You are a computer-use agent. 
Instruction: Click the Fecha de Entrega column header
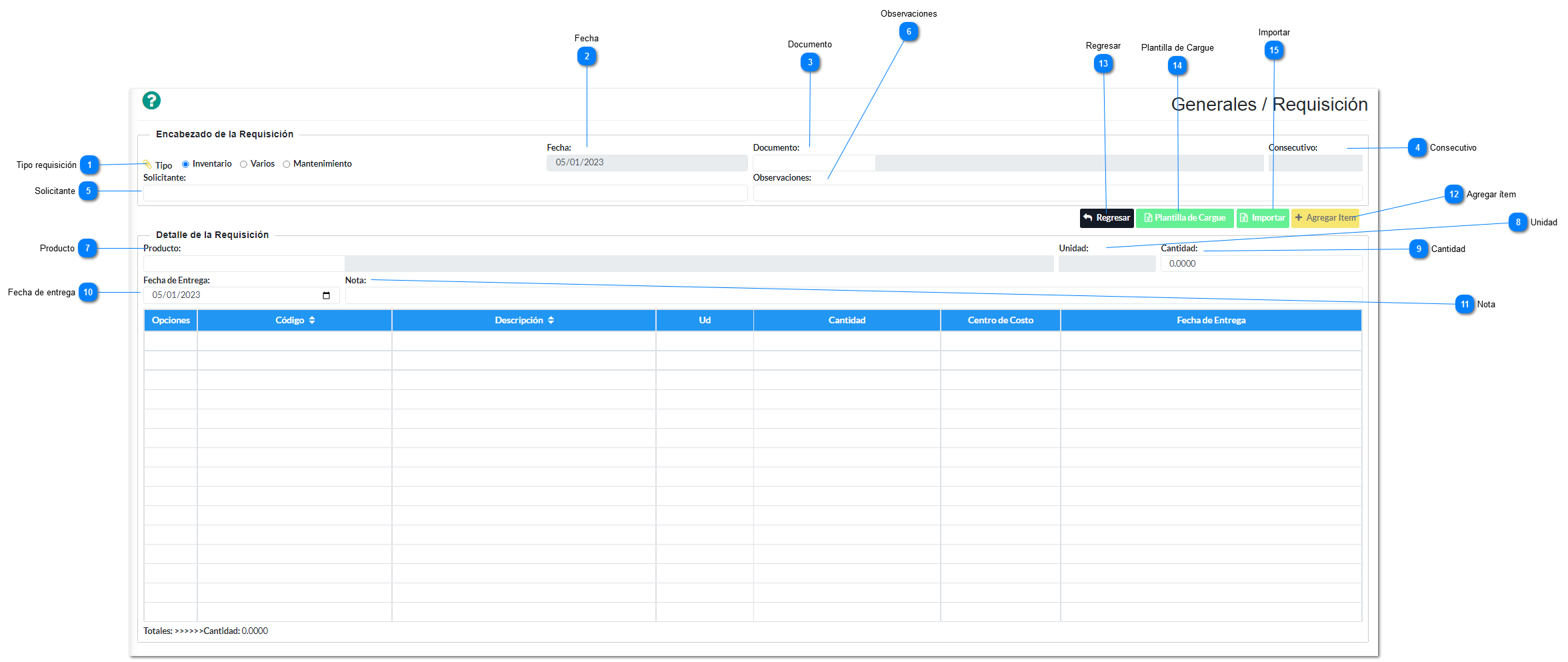point(1211,321)
